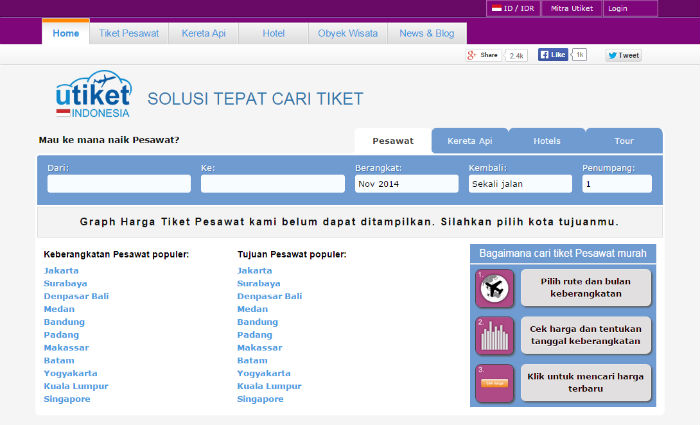
Task: Click the Ke destination input field
Action: click(273, 184)
